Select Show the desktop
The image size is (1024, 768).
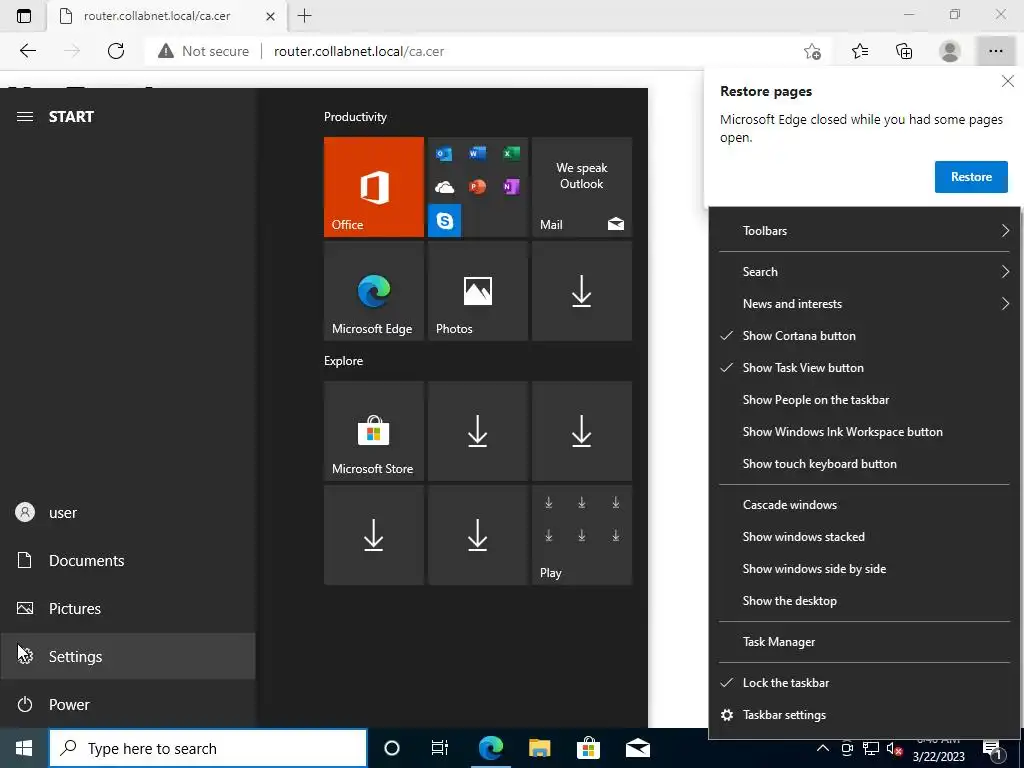click(865, 601)
